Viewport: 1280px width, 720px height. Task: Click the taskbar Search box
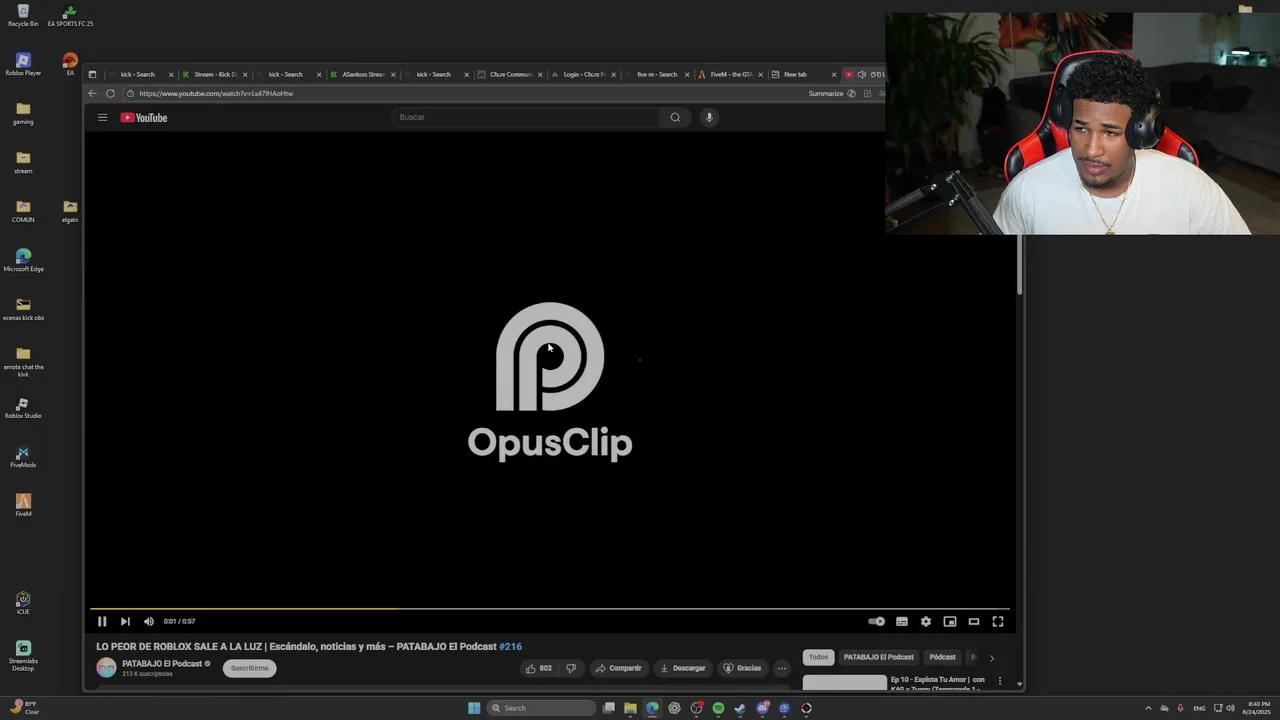(x=542, y=708)
